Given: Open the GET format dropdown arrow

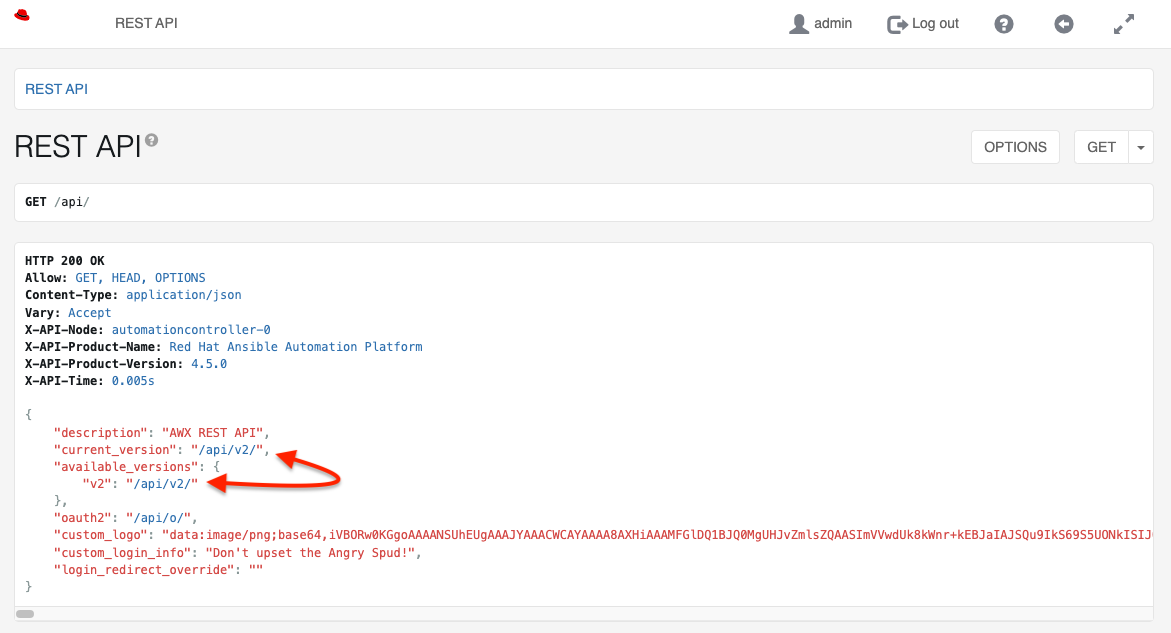Looking at the screenshot, I should (x=1140, y=147).
